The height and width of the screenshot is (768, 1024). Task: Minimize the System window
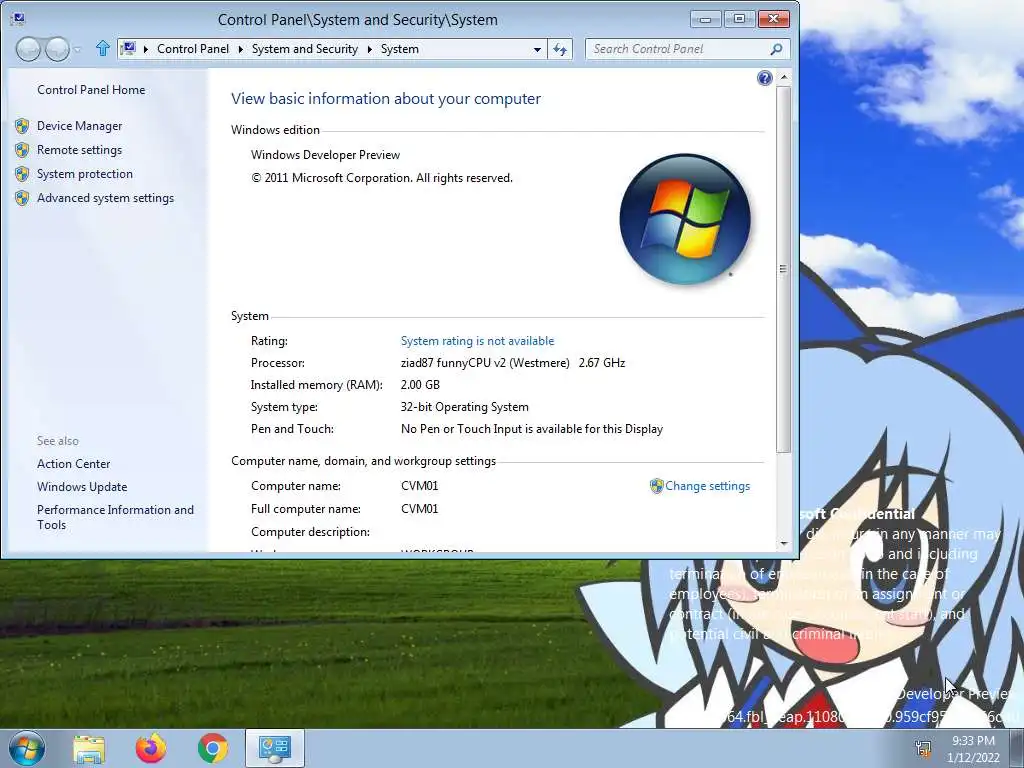(705, 19)
